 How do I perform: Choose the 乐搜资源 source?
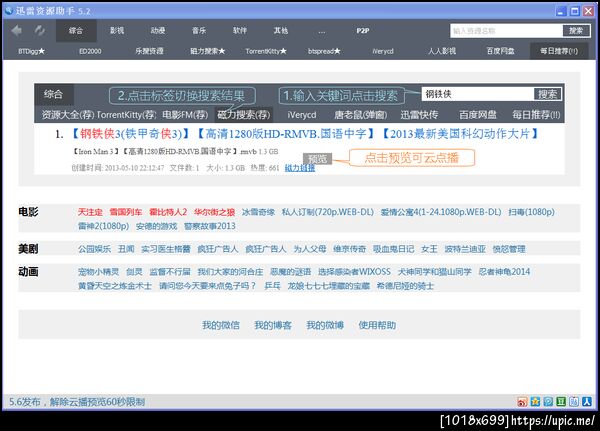149,51
